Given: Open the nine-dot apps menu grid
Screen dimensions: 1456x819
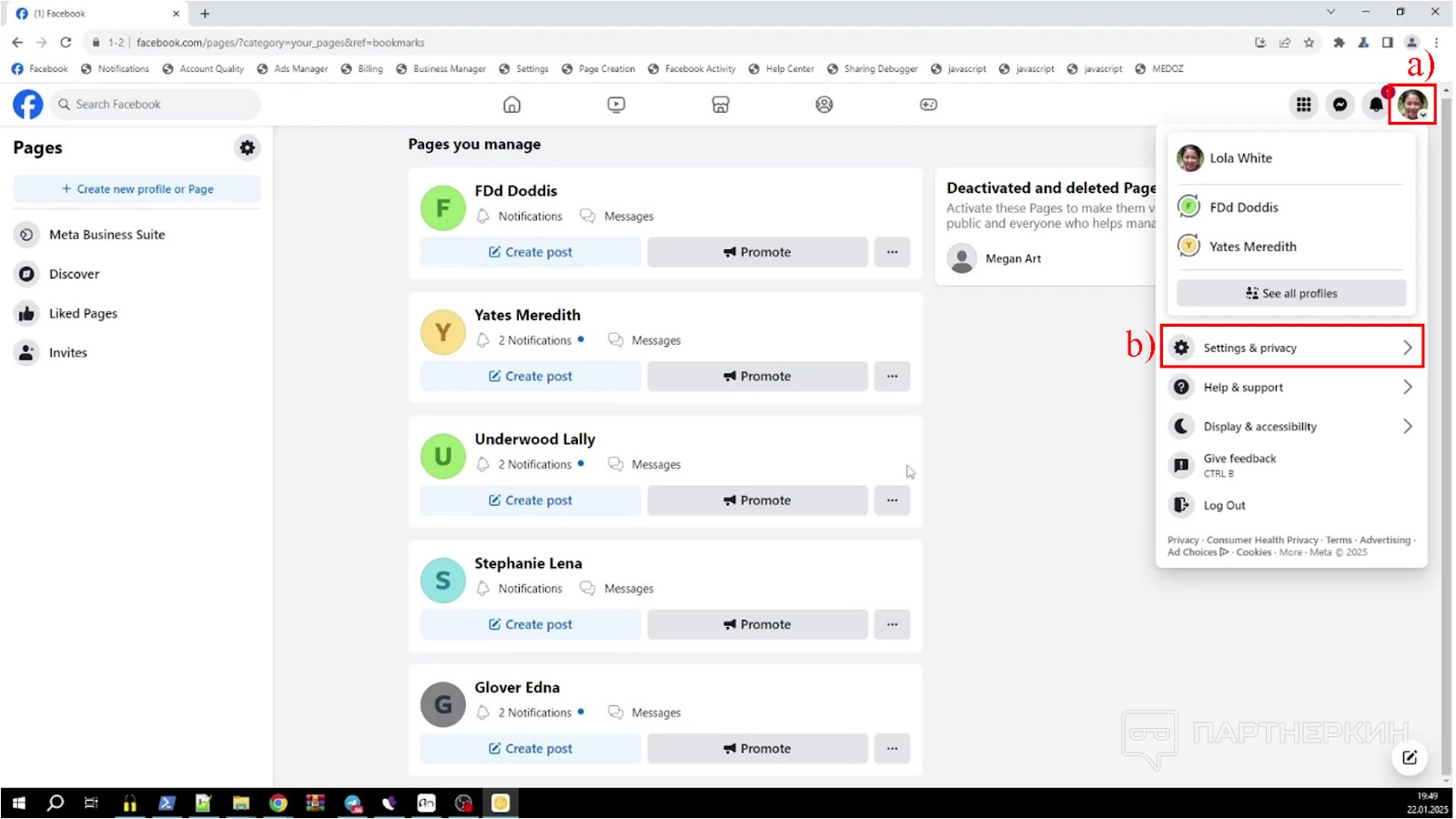Looking at the screenshot, I should [x=1303, y=105].
